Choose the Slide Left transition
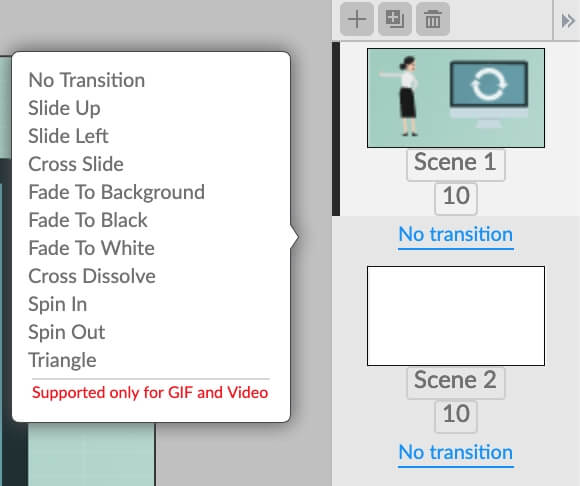Screen dimensions: 580x486 (68, 136)
